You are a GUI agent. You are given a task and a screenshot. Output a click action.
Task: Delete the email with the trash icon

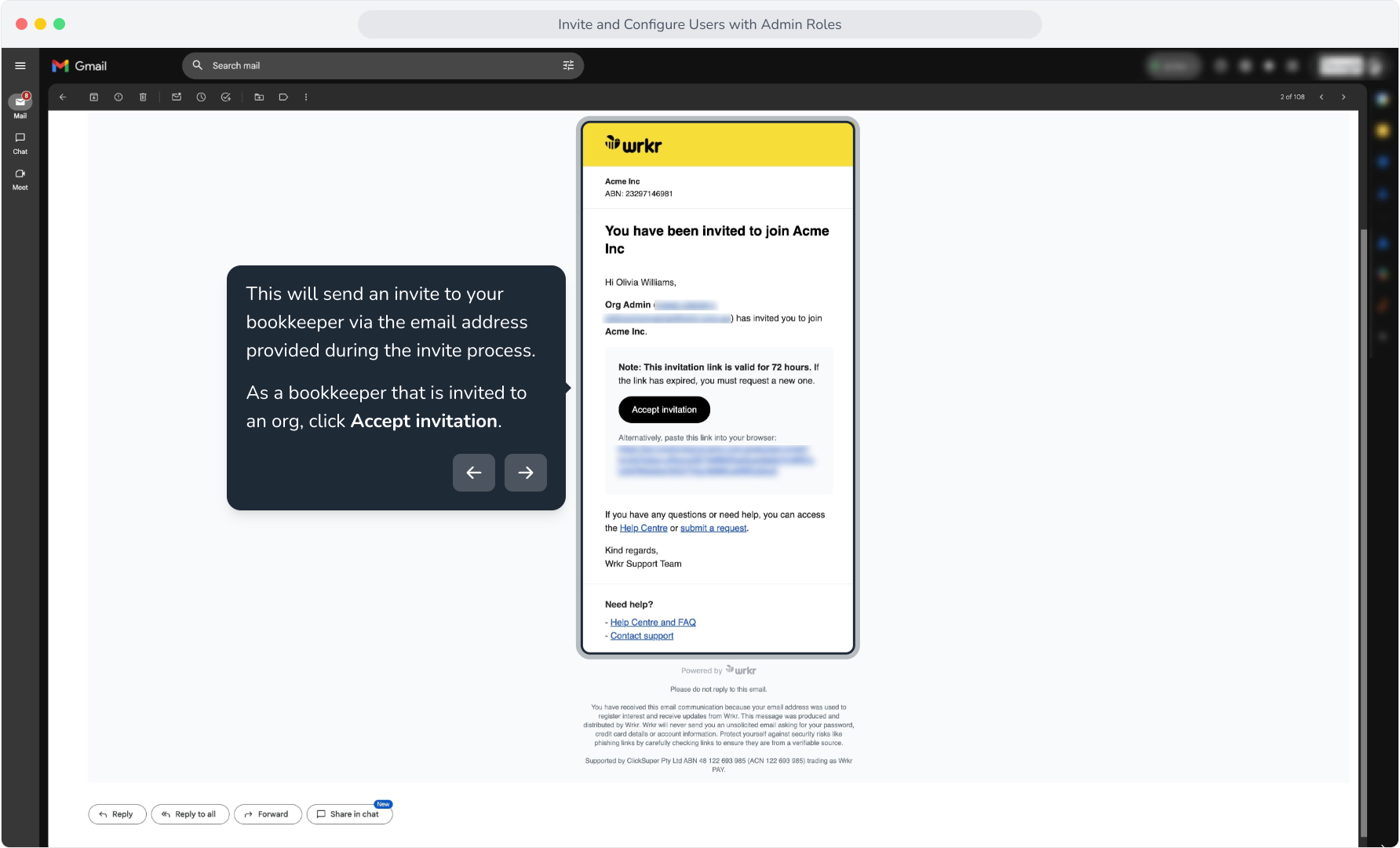pos(143,97)
